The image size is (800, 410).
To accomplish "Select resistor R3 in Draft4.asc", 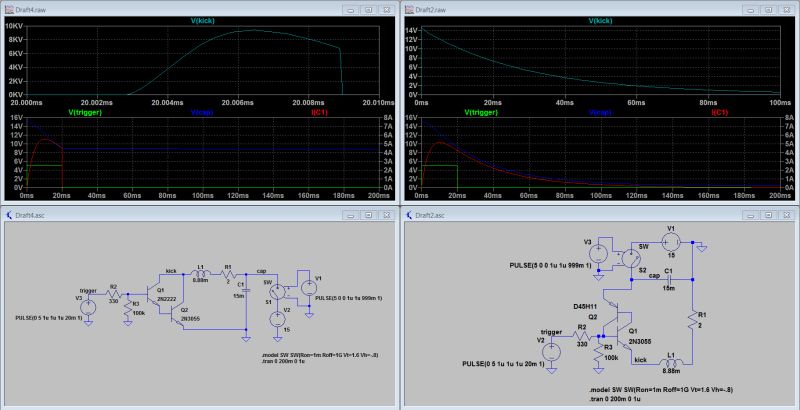I will (x=127, y=308).
